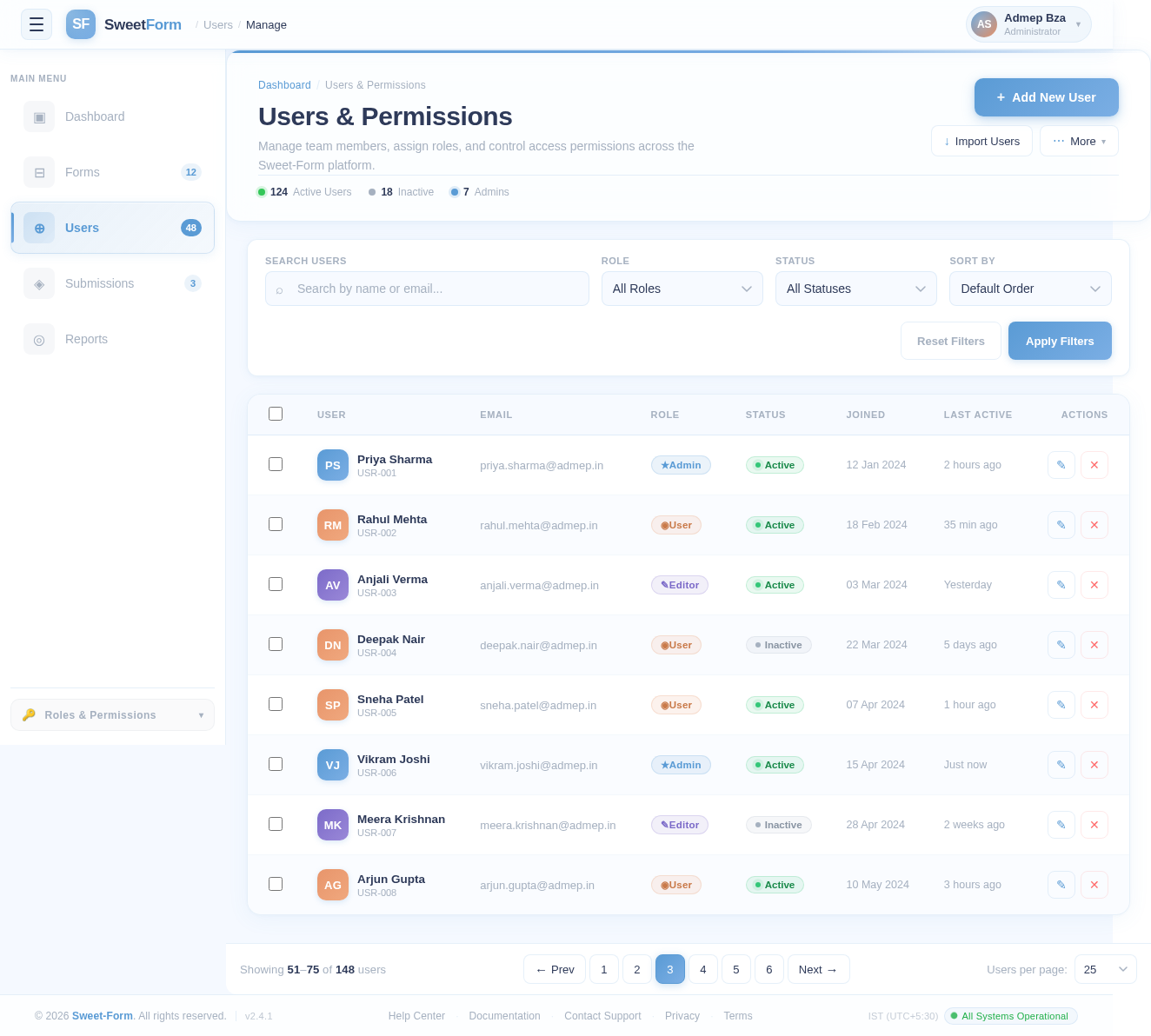The height and width of the screenshot is (1036, 1151).
Task: Delete Meera Krishnan using the X icon
Action: click(1094, 825)
